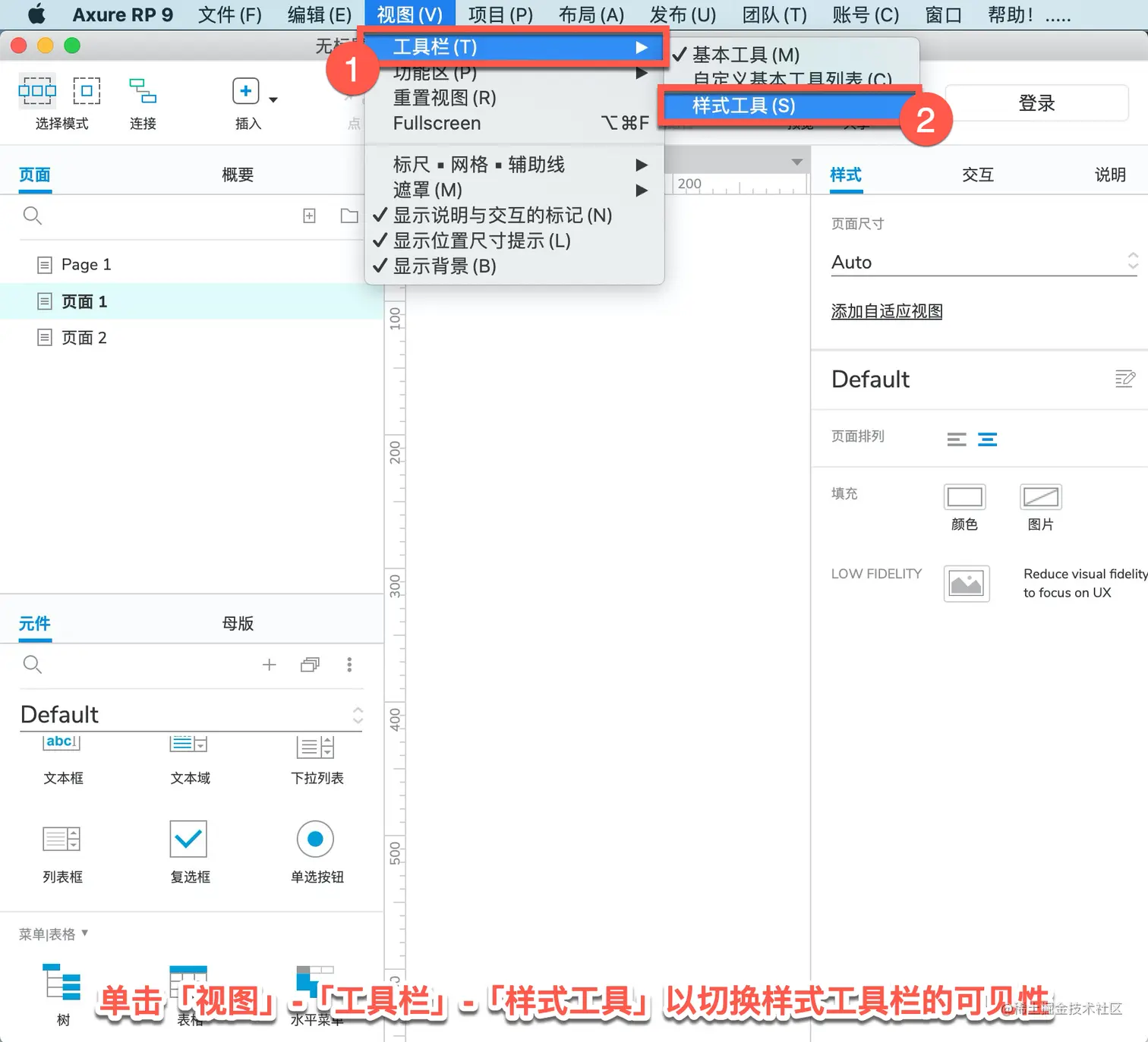Open the 团队 (T) menu
Viewport: 1148px width, 1042px height.
coord(774,14)
